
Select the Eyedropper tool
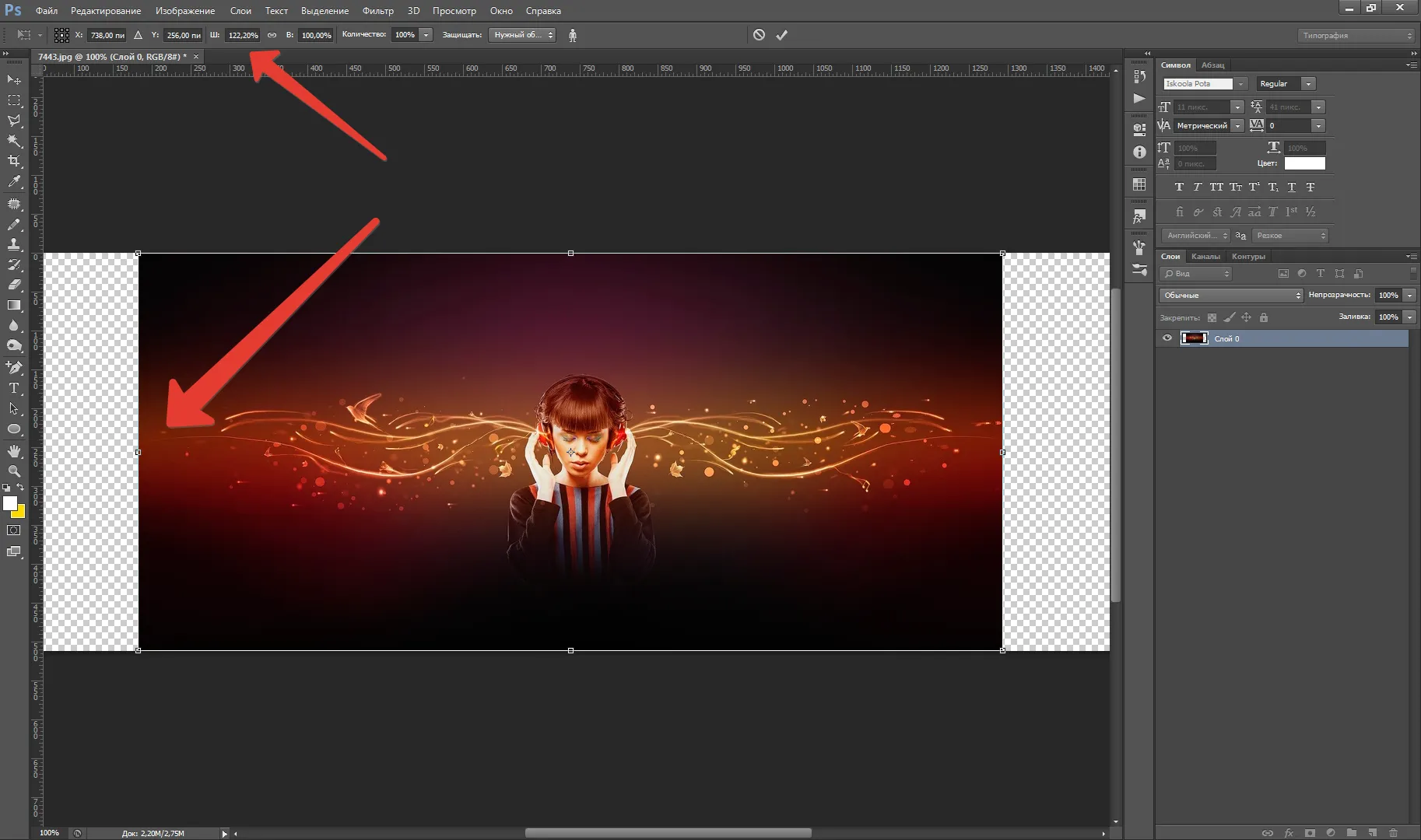[x=14, y=182]
